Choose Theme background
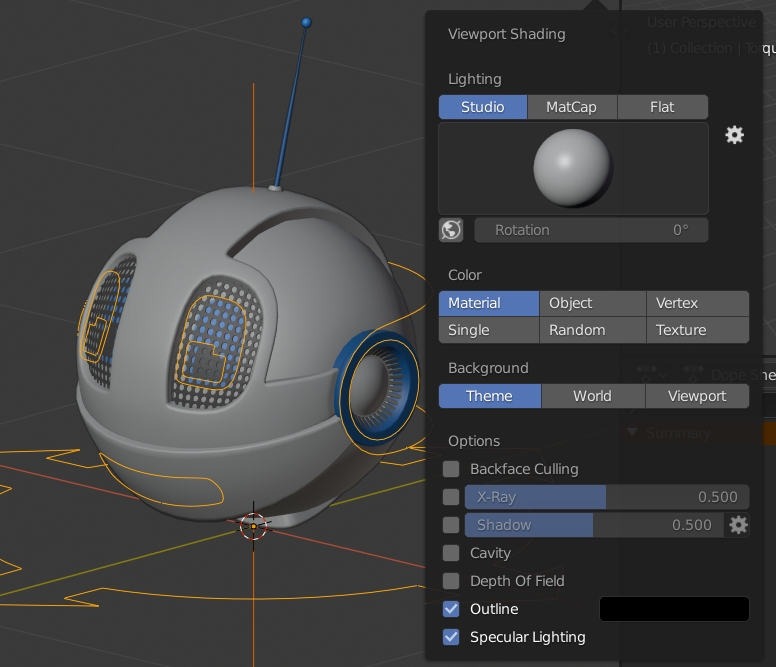 (x=489, y=396)
